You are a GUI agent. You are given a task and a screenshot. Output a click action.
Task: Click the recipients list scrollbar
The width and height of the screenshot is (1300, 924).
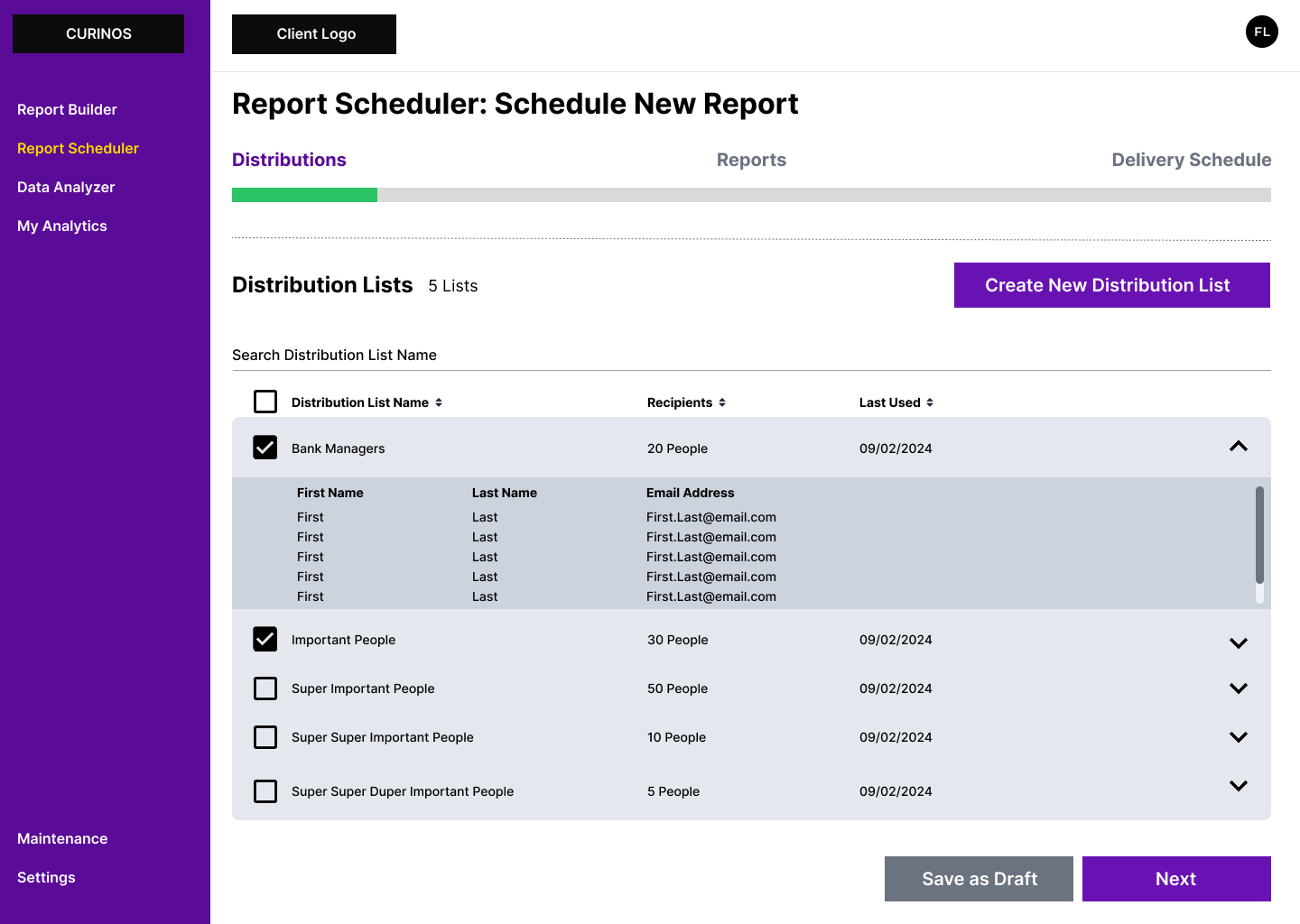(x=1259, y=535)
